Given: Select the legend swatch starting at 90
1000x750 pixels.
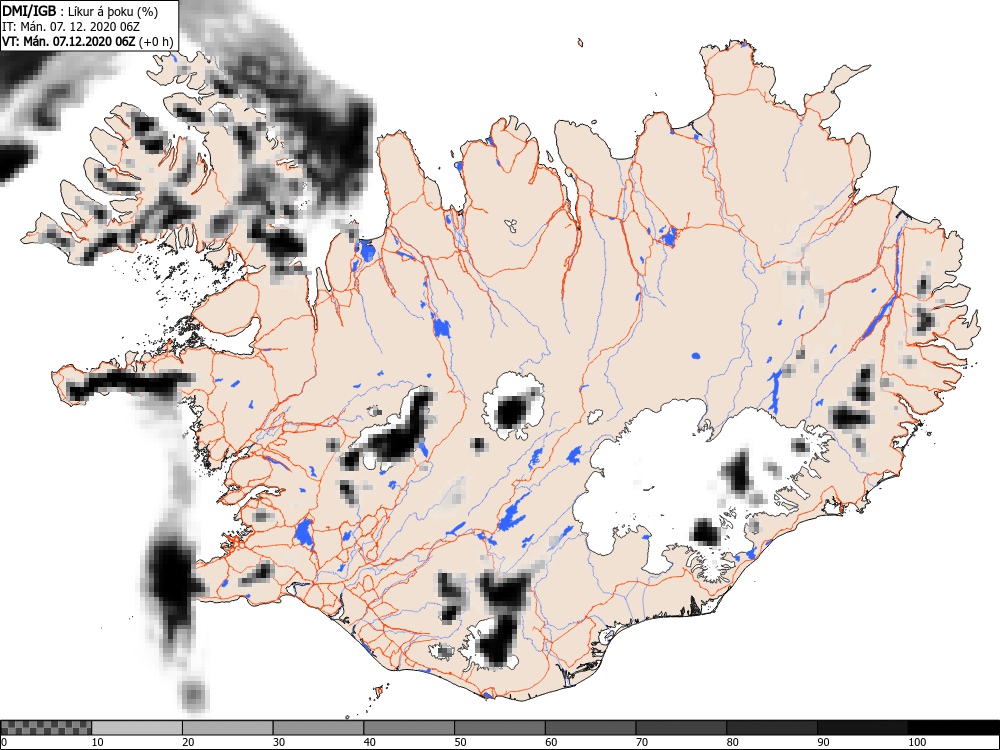Looking at the screenshot, I should pos(862,728).
